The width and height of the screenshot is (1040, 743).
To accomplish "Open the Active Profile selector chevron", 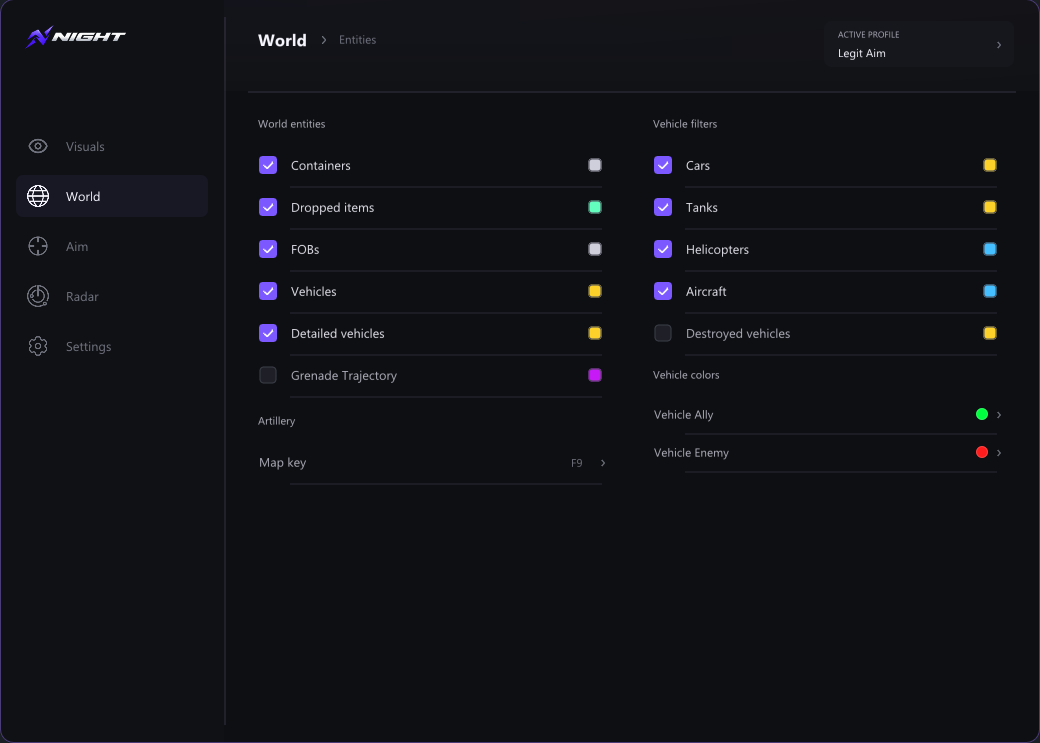I will 999,45.
